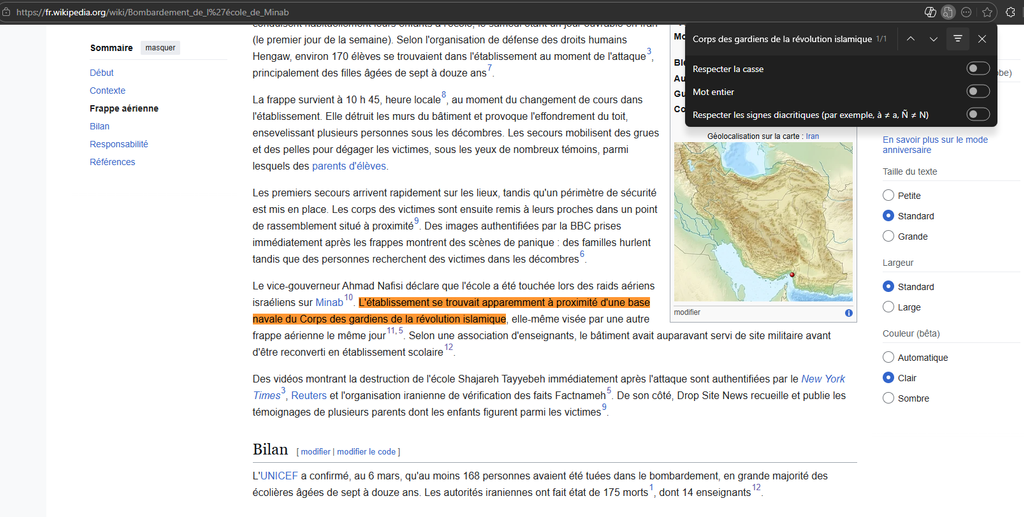Screen dimensions: 1024x517
Task: Select the Large width option
Action: click(888, 307)
